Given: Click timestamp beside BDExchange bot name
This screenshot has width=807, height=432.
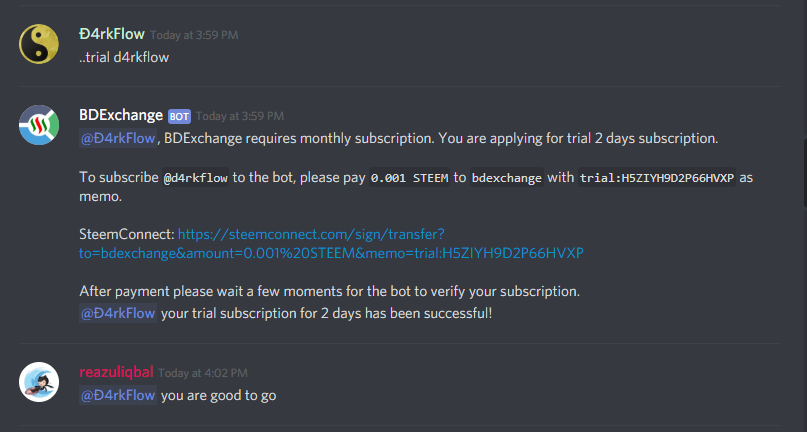Looking at the screenshot, I should 240,116.
